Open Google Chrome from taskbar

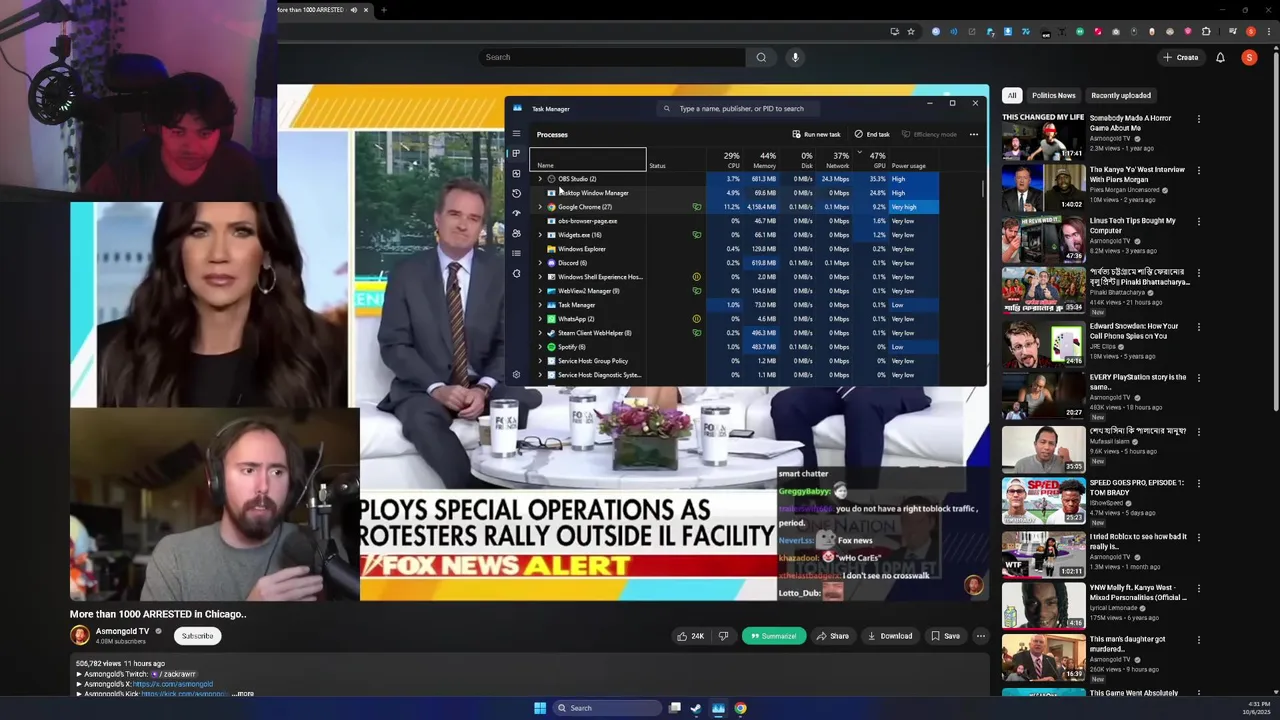740,708
